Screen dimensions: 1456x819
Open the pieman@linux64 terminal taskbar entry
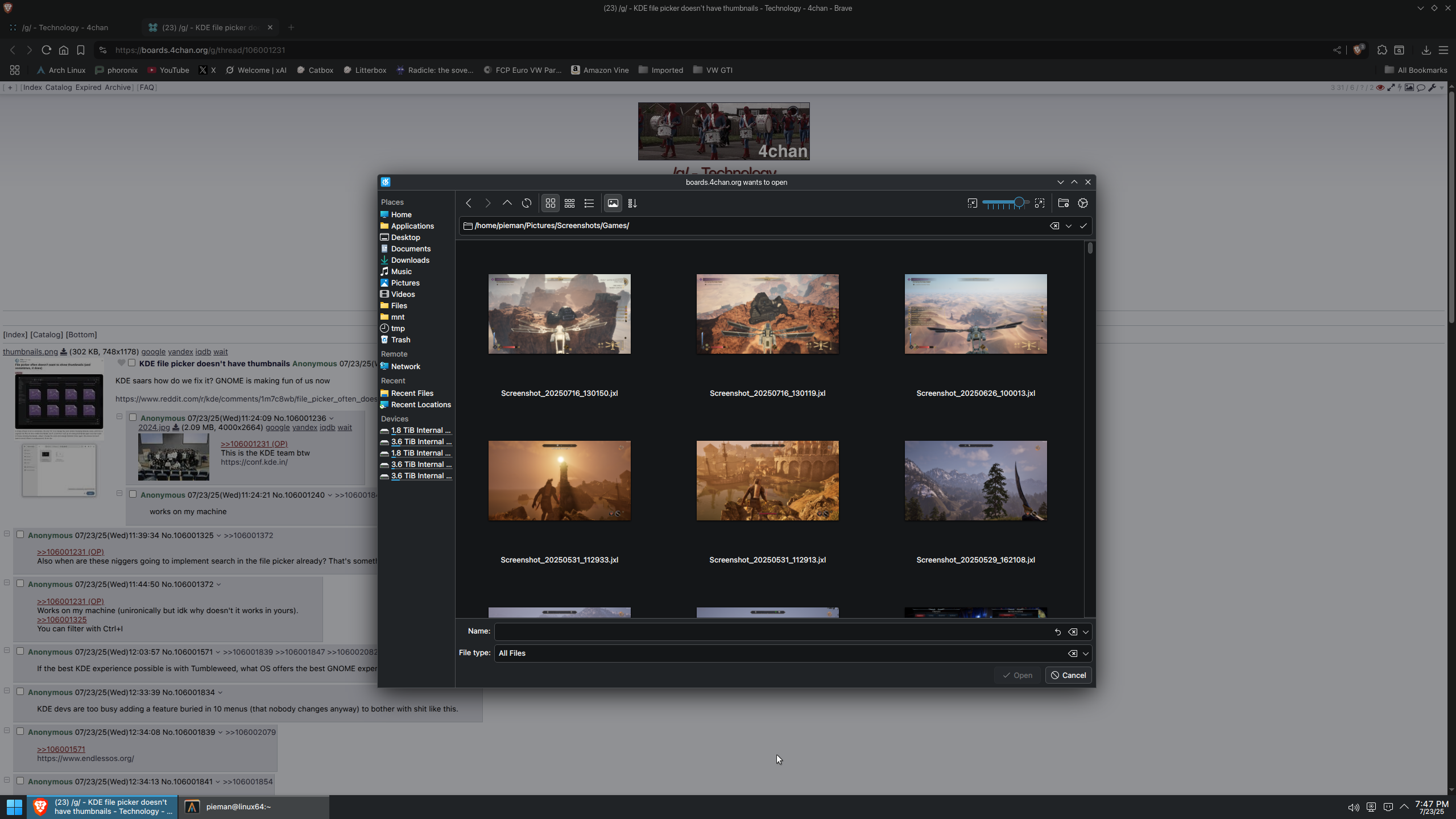tap(254, 806)
